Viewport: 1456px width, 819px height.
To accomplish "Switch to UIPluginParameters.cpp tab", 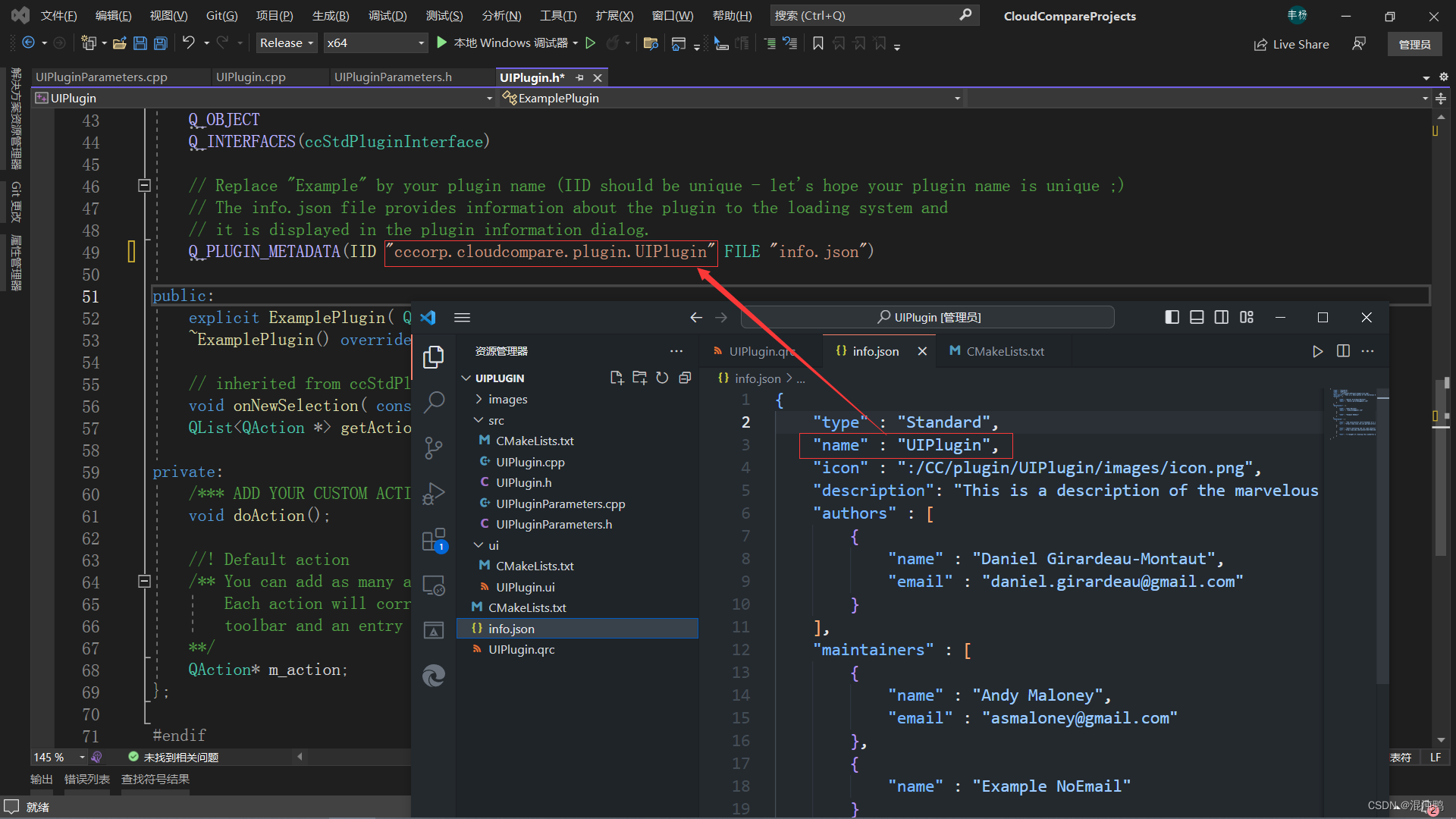I will click(102, 77).
